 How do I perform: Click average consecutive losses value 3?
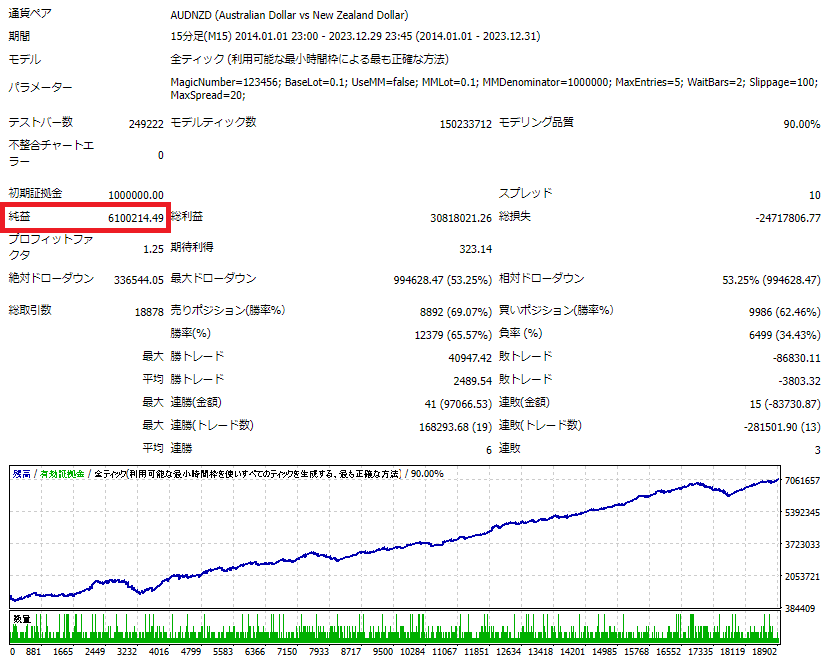pos(817,450)
